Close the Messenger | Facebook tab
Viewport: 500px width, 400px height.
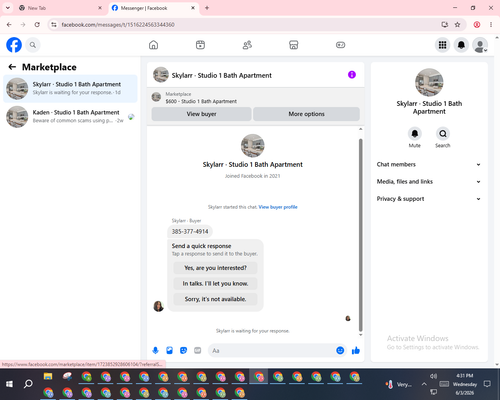click(193, 8)
